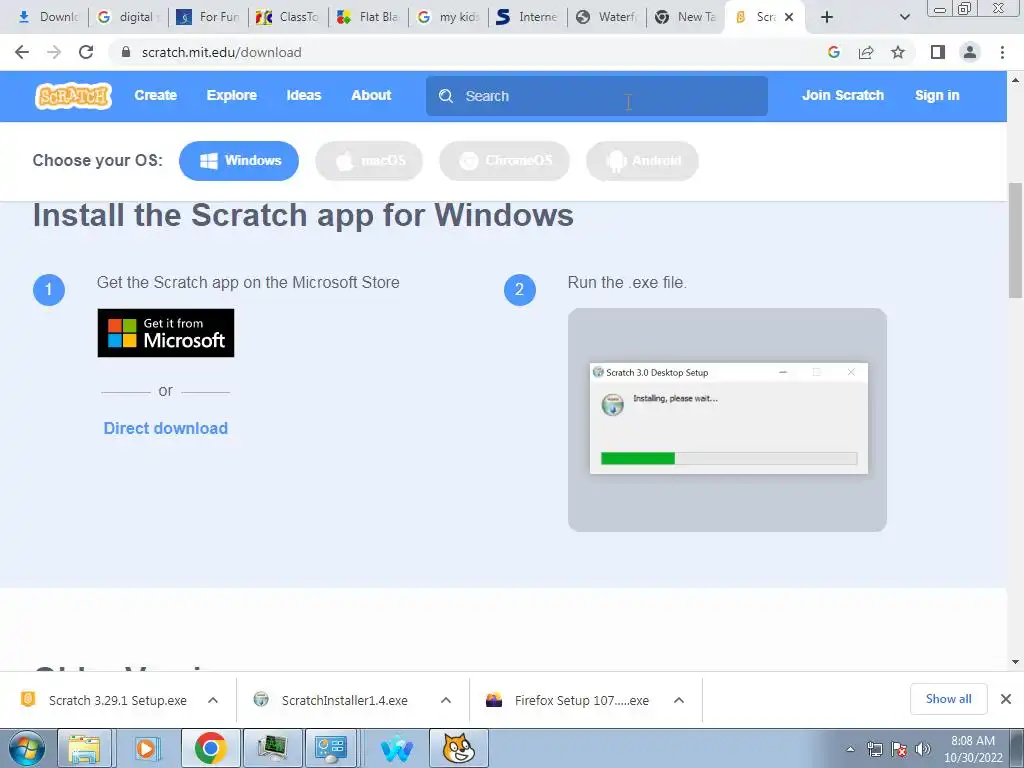Open a new browser tab
The width and height of the screenshot is (1024, 768).
(x=827, y=17)
